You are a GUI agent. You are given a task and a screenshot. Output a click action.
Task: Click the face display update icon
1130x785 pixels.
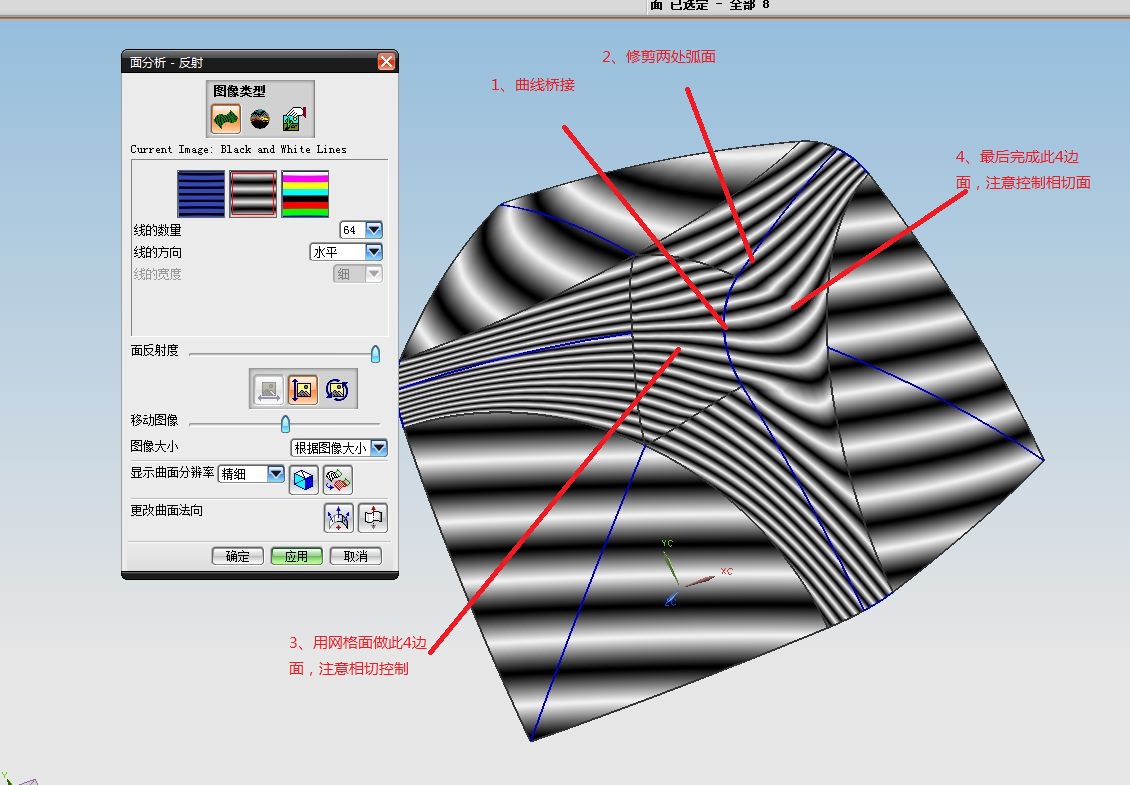click(338, 480)
